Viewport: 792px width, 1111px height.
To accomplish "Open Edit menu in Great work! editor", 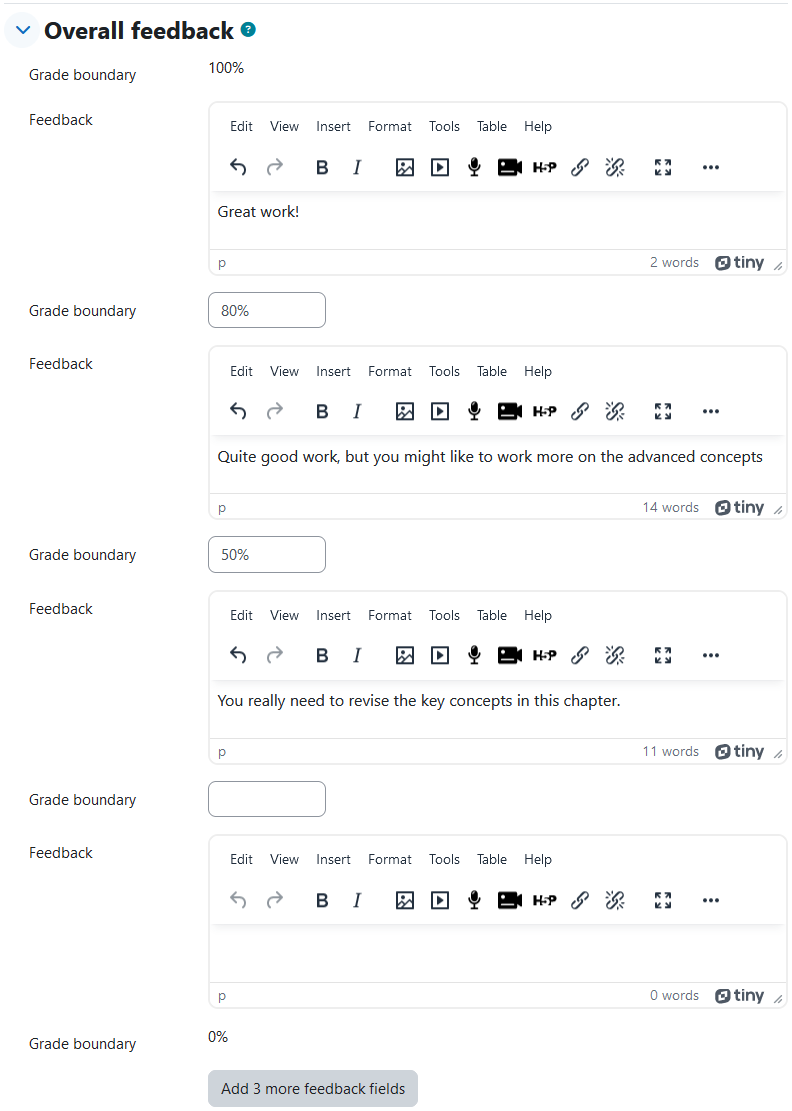I will point(241,126).
